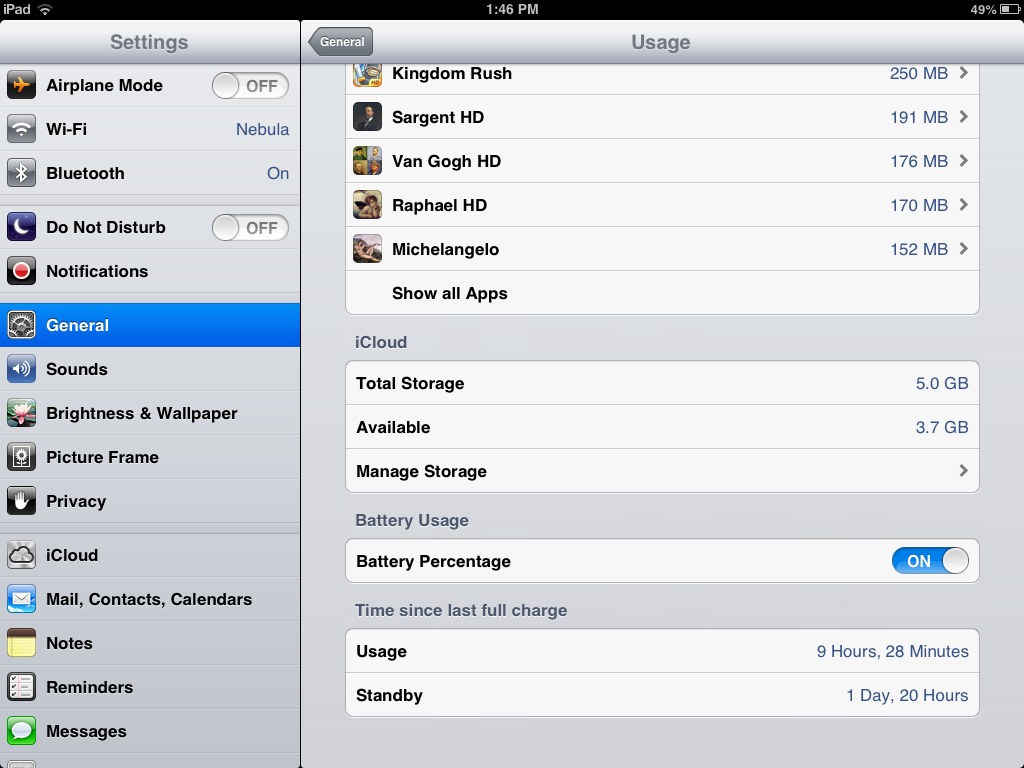
Task: Tap Usage 9 Hours, 28 Minutes value
Action: [x=892, y=651]
